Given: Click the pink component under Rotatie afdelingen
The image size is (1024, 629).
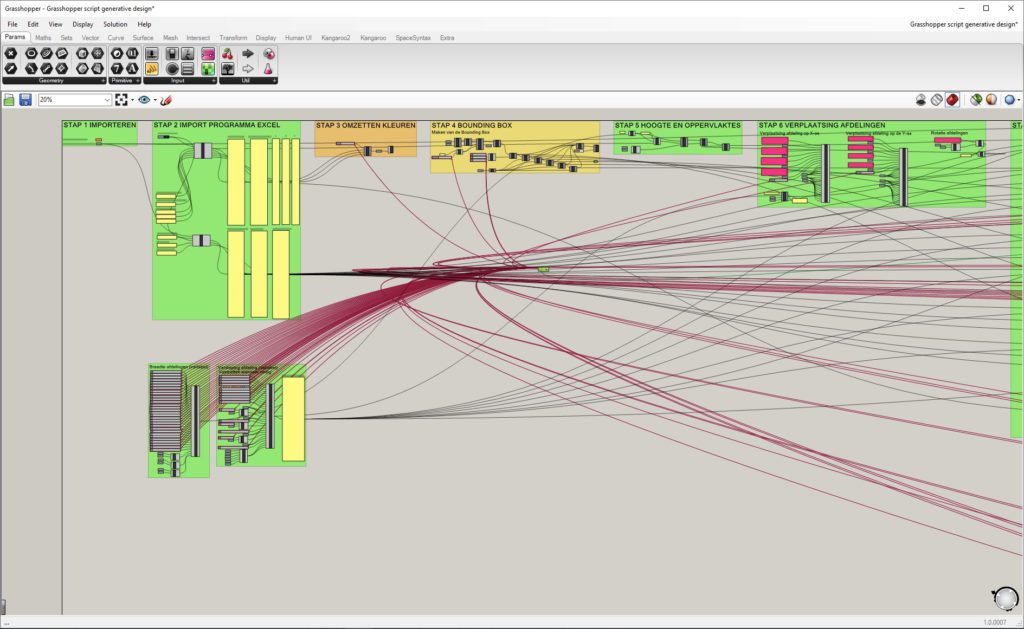Looking at the screenshot, I should [x=947, y=140].
